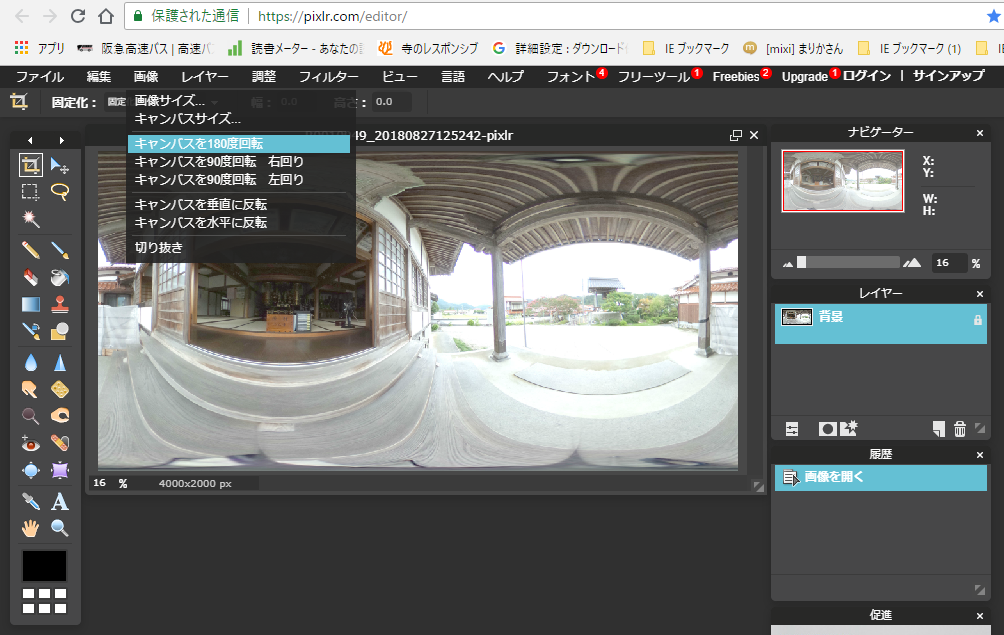Click the ログイン link

pos(866,76)
